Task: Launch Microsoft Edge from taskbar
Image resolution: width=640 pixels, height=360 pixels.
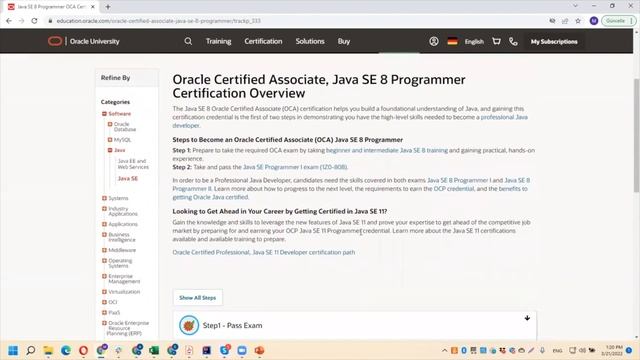Action: coord(66,351)
